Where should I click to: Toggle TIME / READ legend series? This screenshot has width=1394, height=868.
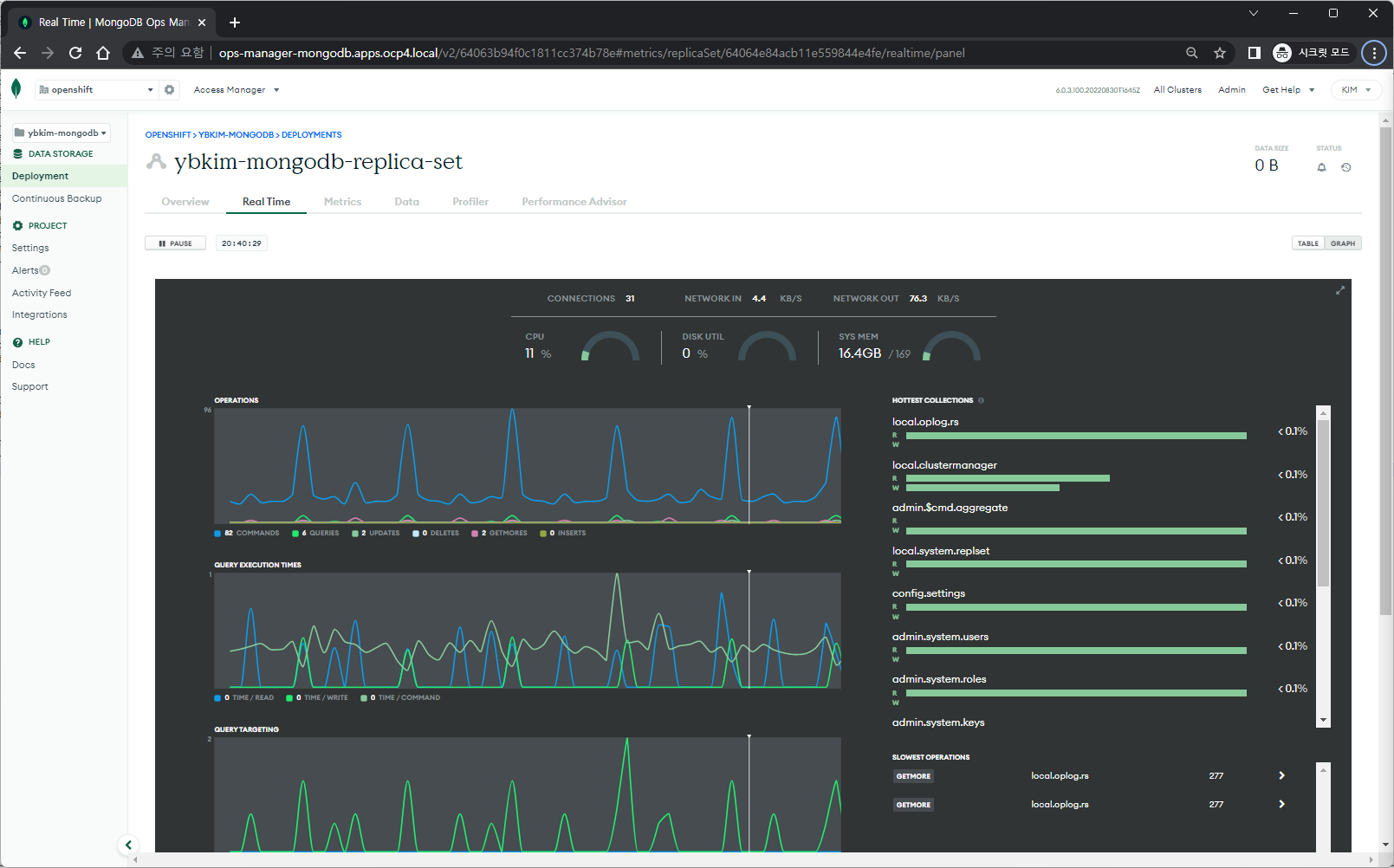pos(244,698)
